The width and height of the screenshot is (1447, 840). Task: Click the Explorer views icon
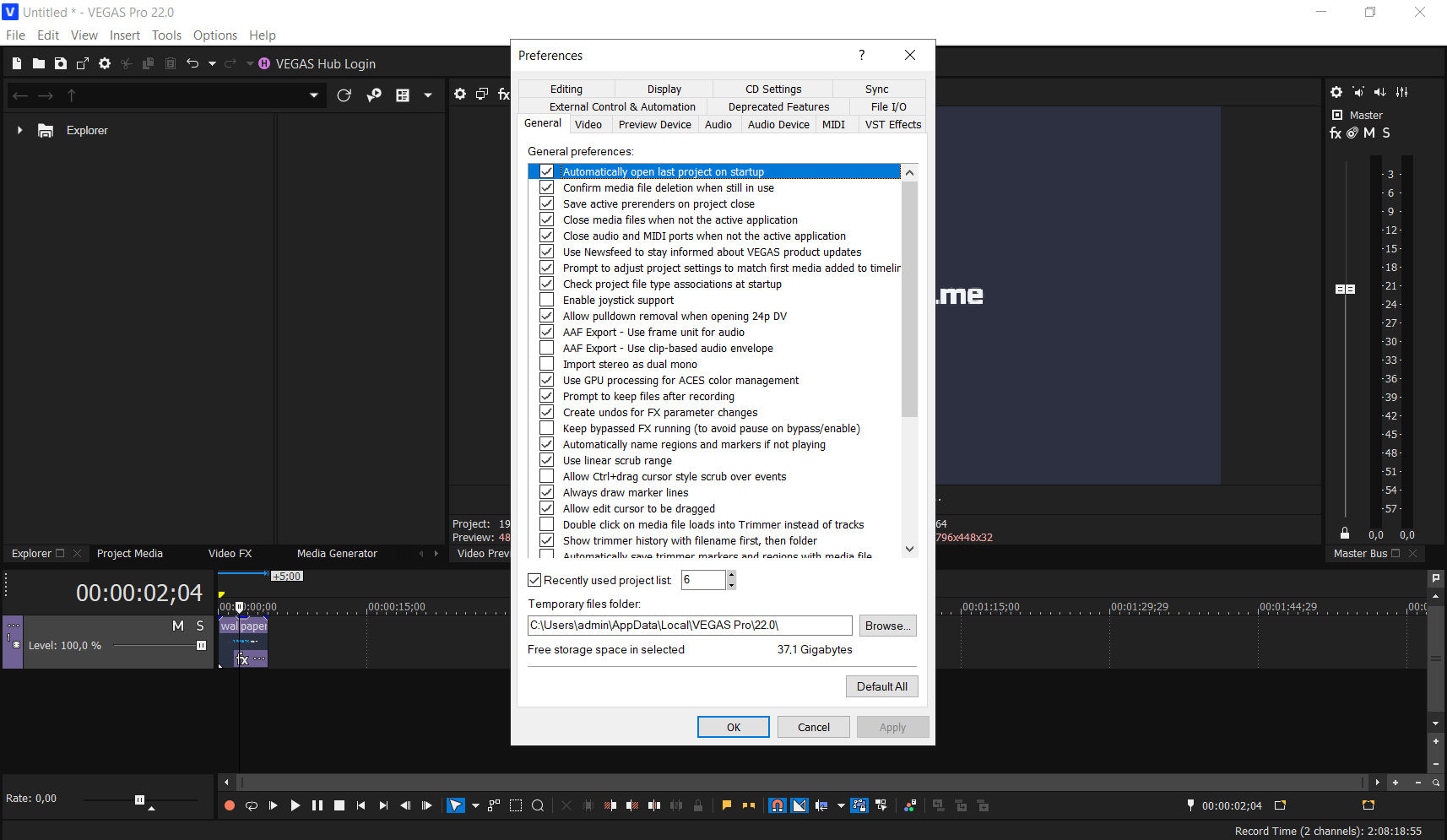(403, 95)
